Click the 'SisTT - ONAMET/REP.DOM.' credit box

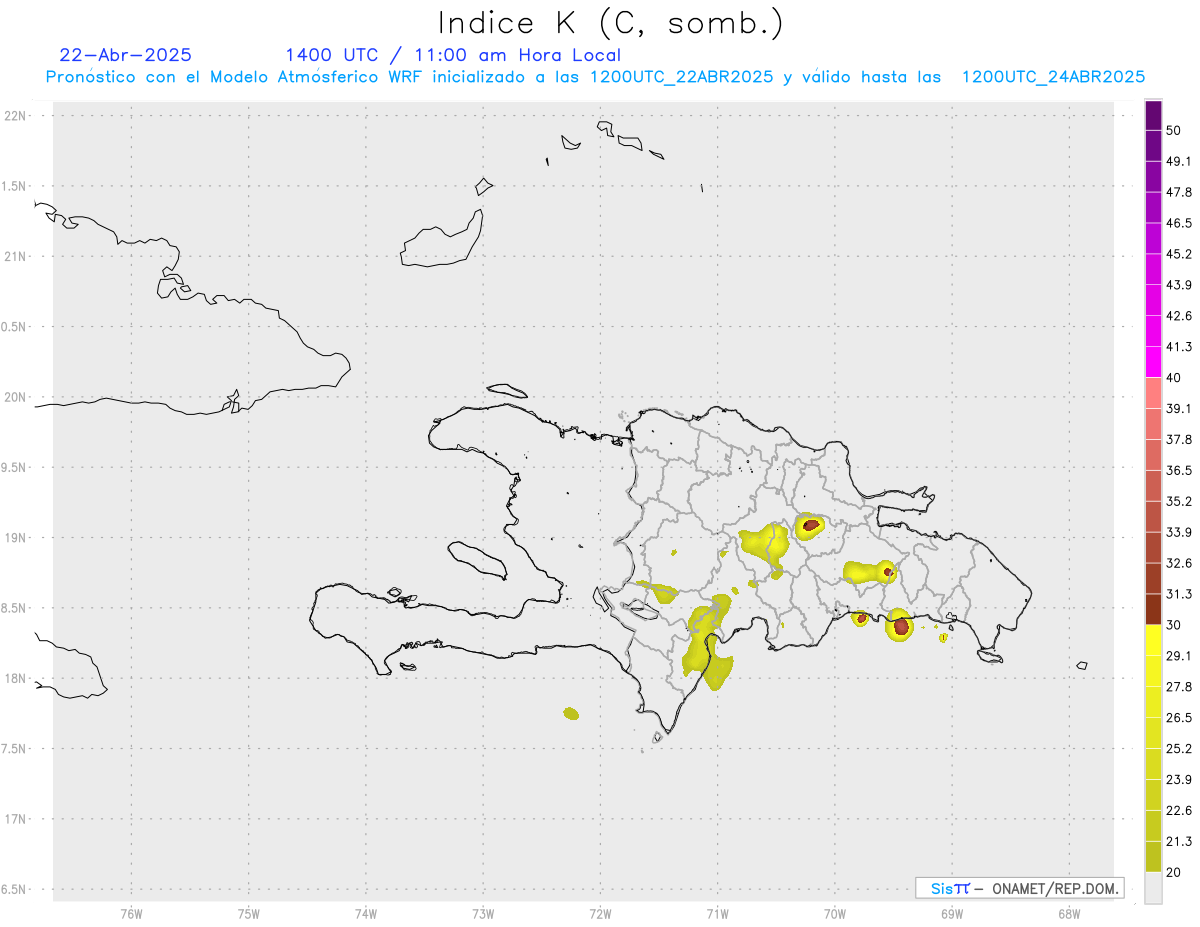pyautogui.click(x=1020, y=888)
